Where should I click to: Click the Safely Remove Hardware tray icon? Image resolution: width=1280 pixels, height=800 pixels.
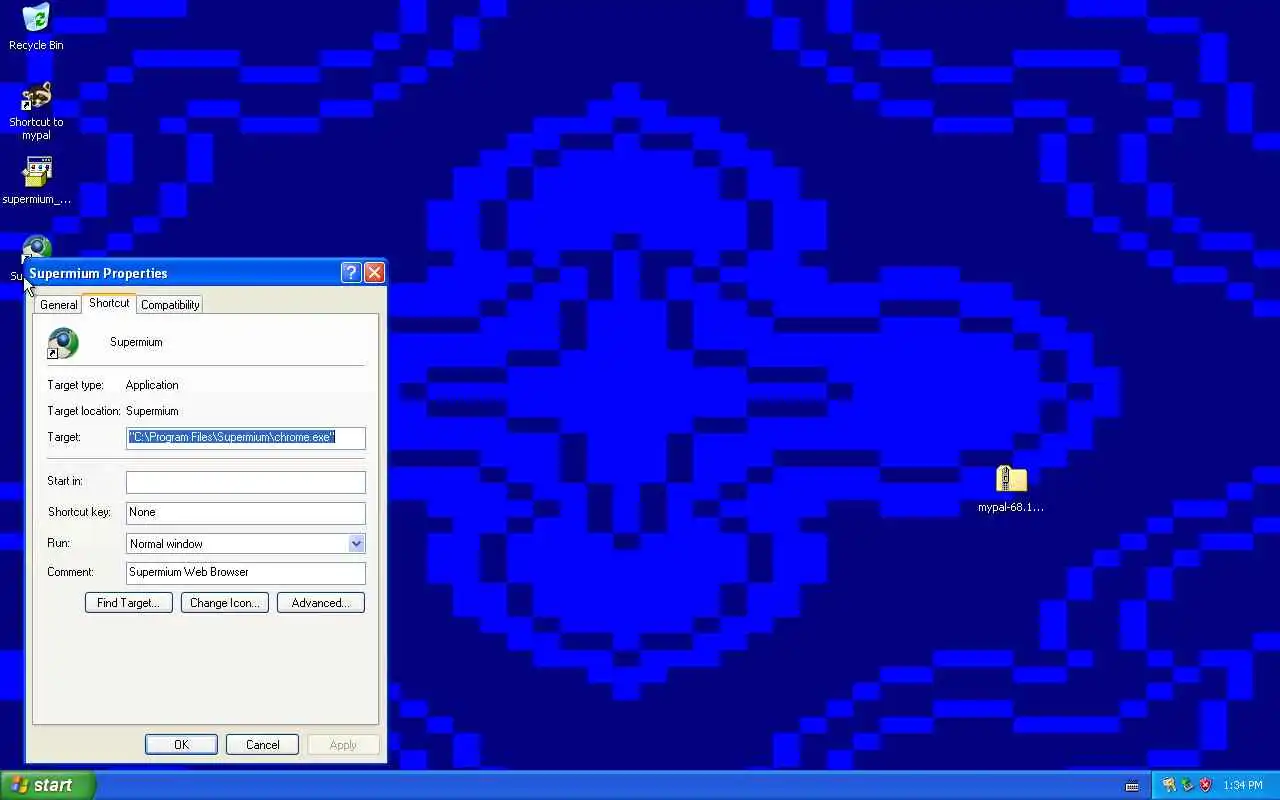click(x=1187, y=786)
